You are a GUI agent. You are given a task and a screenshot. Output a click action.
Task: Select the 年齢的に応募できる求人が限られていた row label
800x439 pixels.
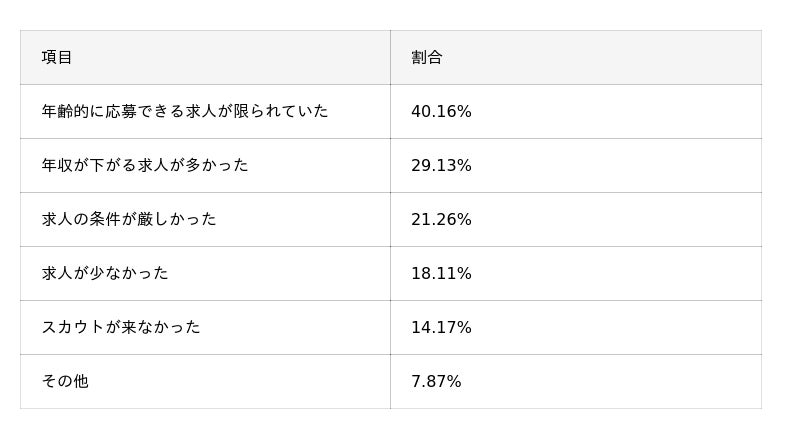coord(185,112)
